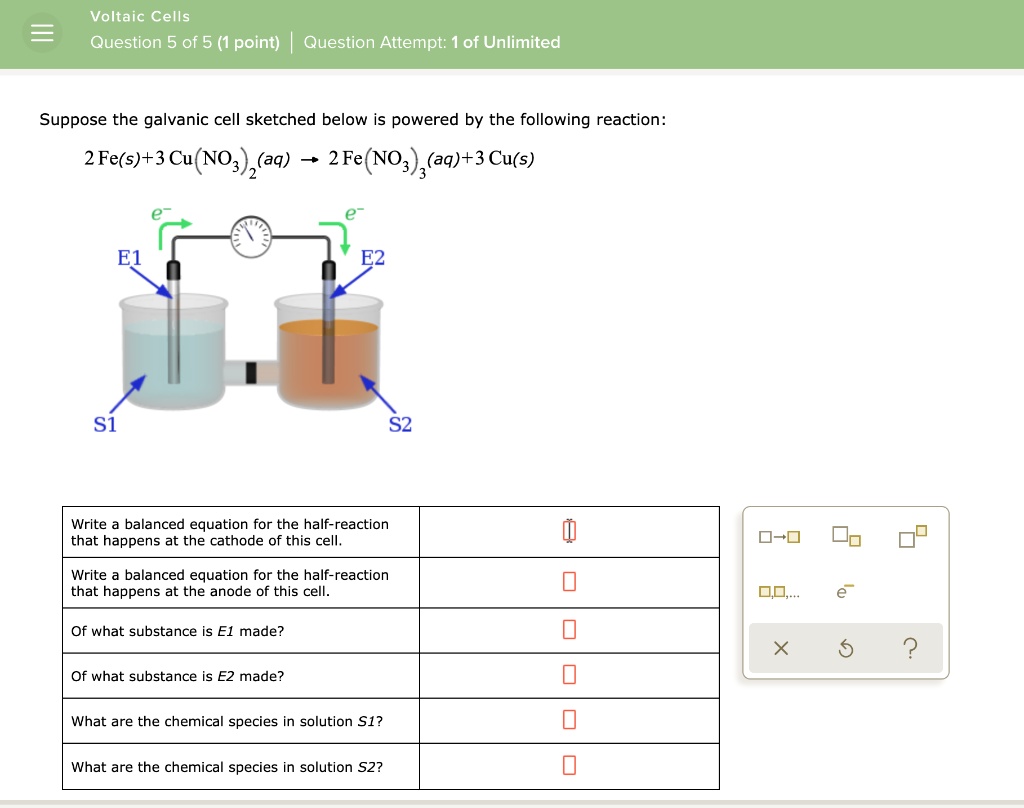Click the cathode half-reaction answer field
1024x808 pixels.
coord(569,531)
